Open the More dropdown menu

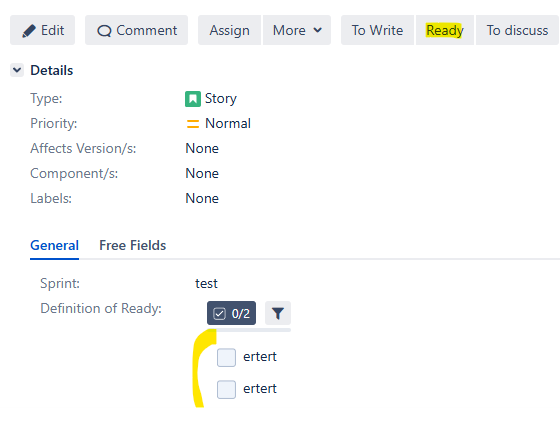point(297,30)
